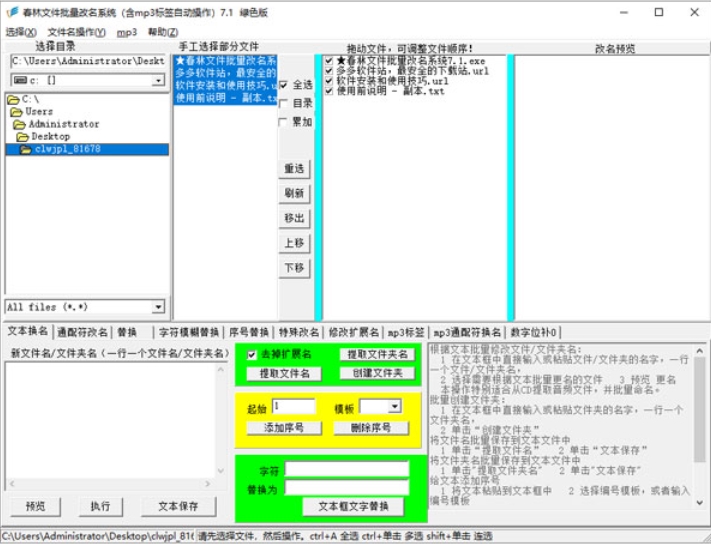Click the app icon in title bar
The image size is (711, 544).
(12, 12)
